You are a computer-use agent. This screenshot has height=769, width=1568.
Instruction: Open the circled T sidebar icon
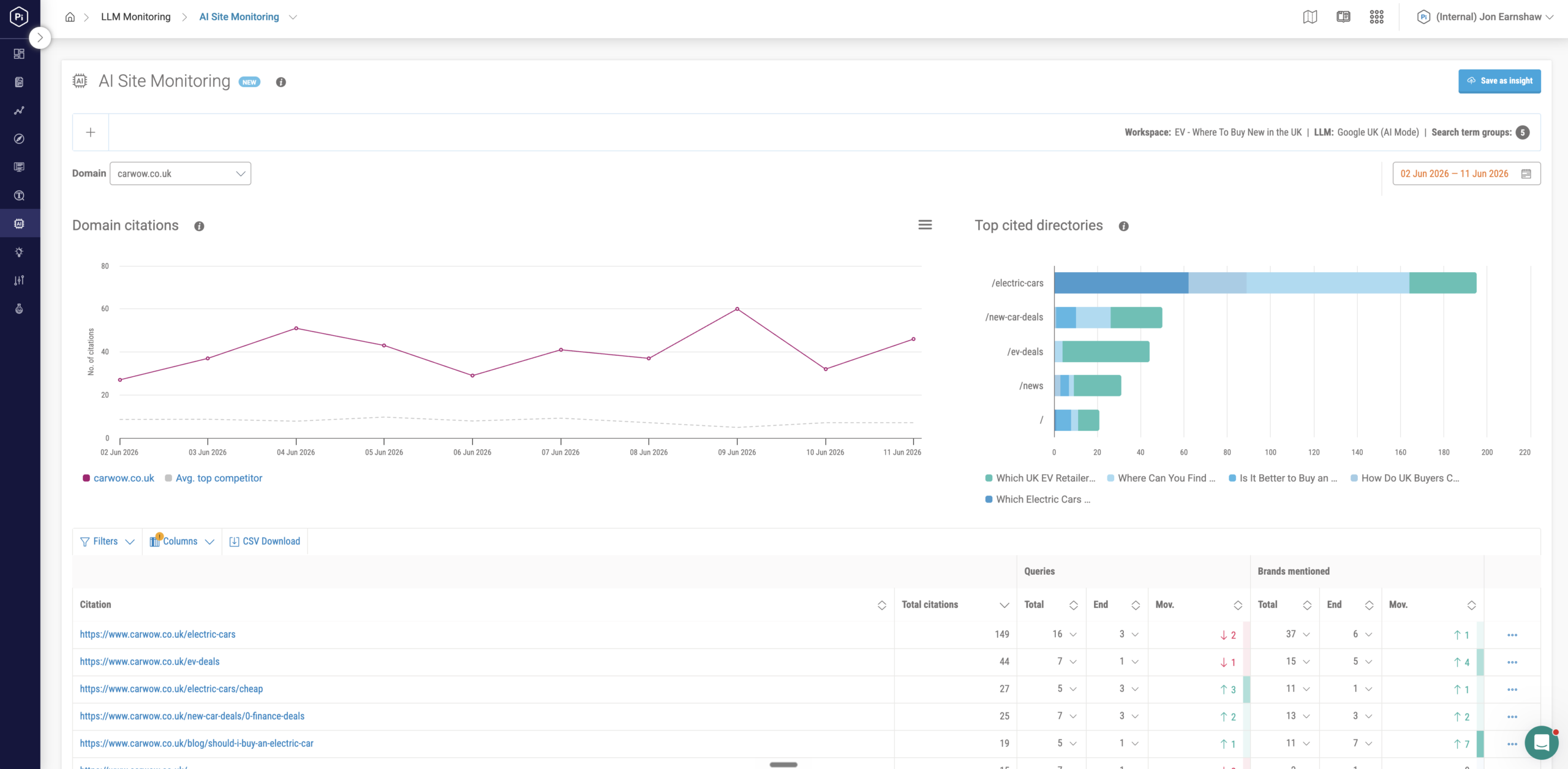point(19,195)
